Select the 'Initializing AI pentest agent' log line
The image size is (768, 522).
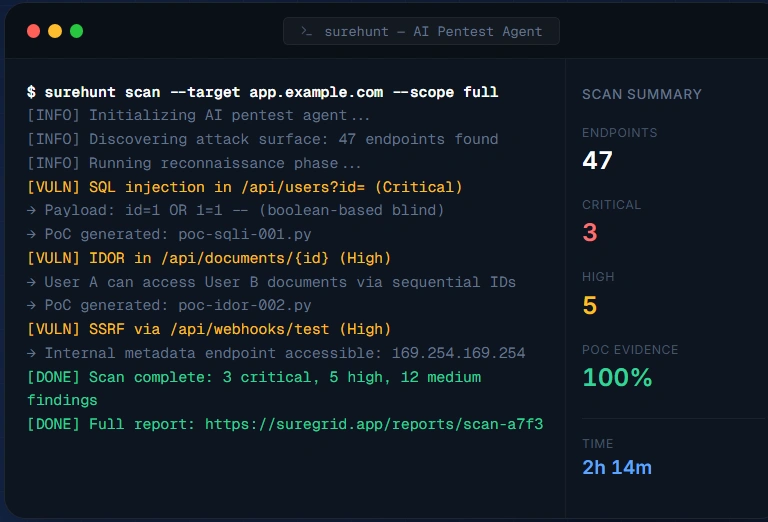(198, 116)
